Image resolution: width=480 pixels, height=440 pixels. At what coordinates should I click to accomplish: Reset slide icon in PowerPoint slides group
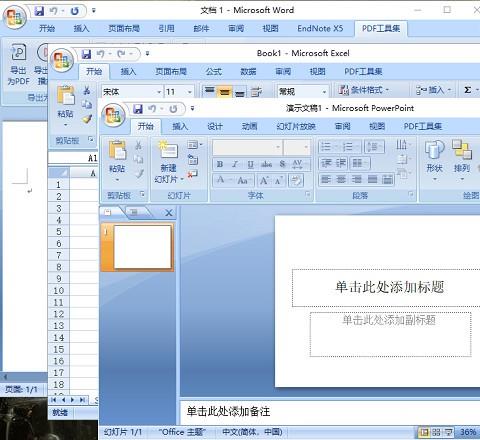tap(193, 159)
